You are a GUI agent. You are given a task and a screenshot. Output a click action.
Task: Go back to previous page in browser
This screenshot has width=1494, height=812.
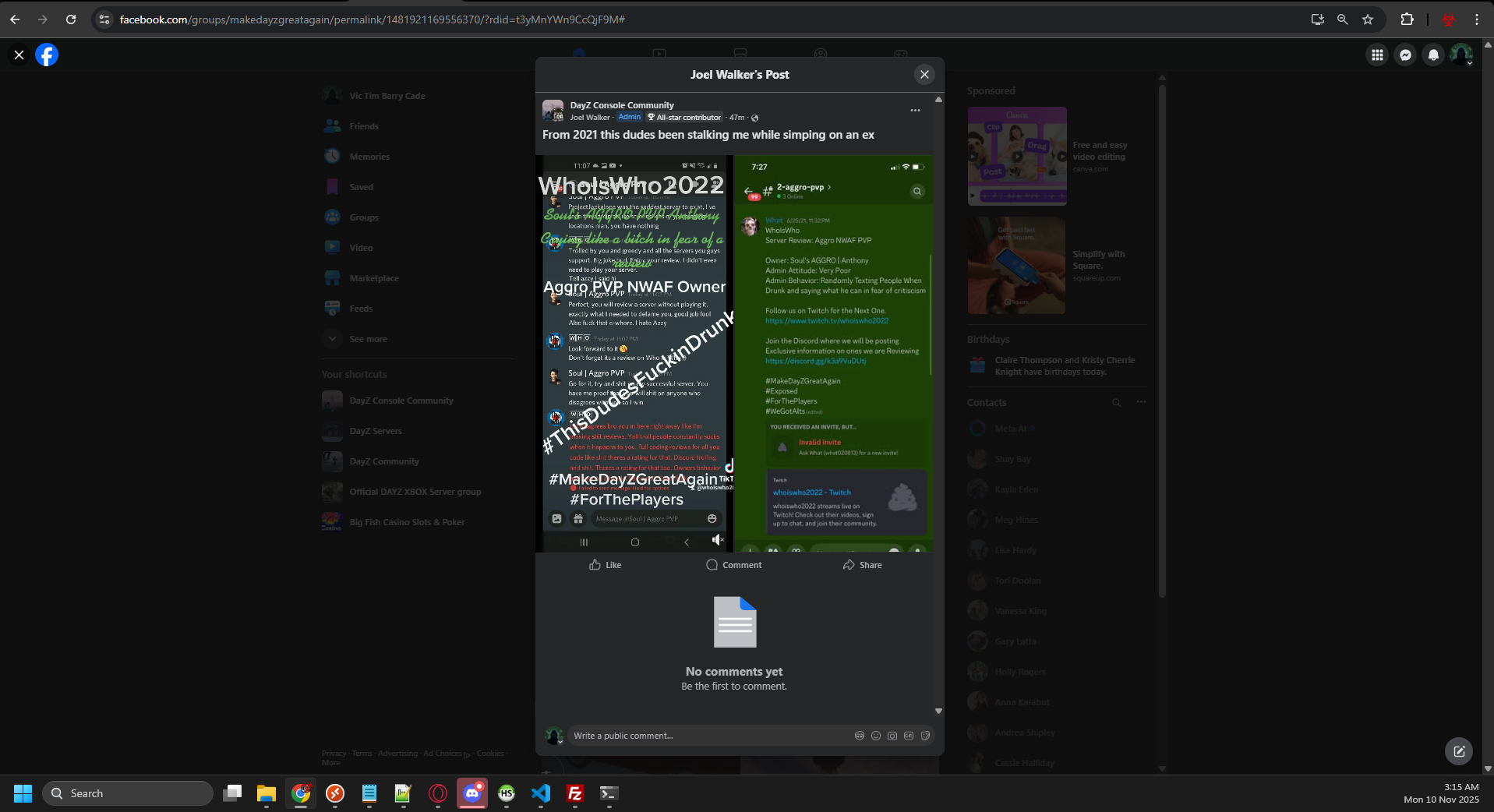click(15, 19)
